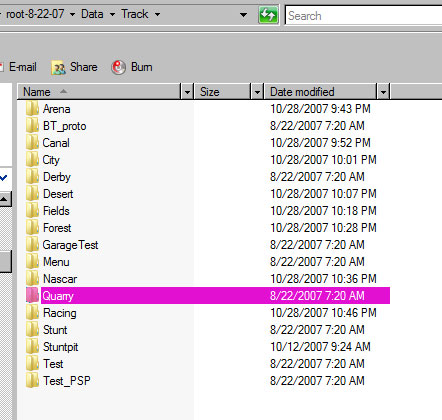This screenshot has height=420, width=442.
Task: Go to the Data breadcrumb segment
Action: 92,14
